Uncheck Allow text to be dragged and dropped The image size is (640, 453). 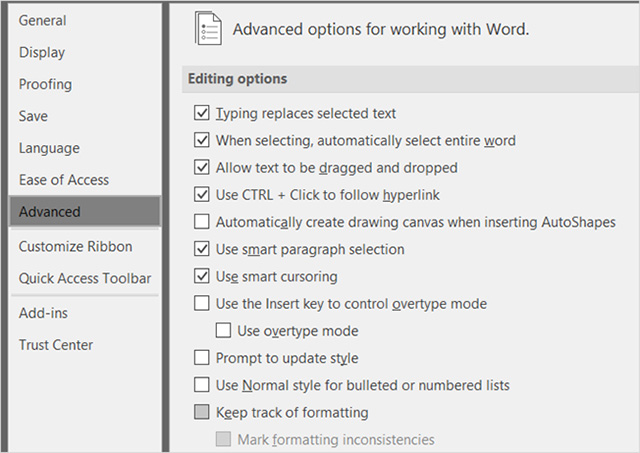[x=202, y=167]
